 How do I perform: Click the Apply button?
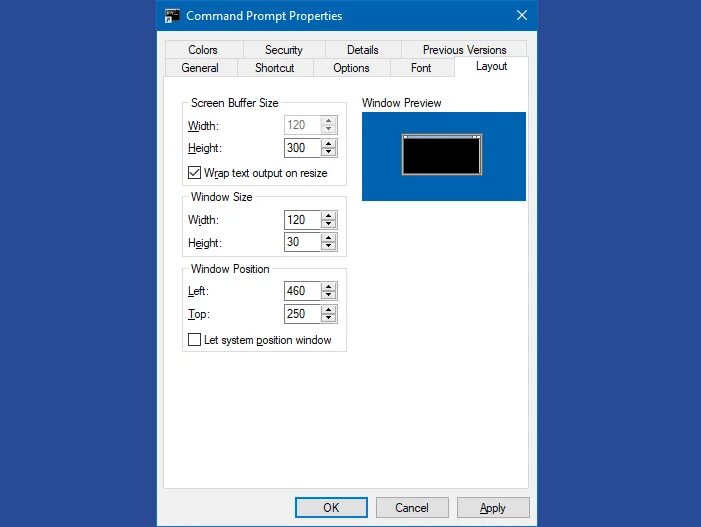493,508
